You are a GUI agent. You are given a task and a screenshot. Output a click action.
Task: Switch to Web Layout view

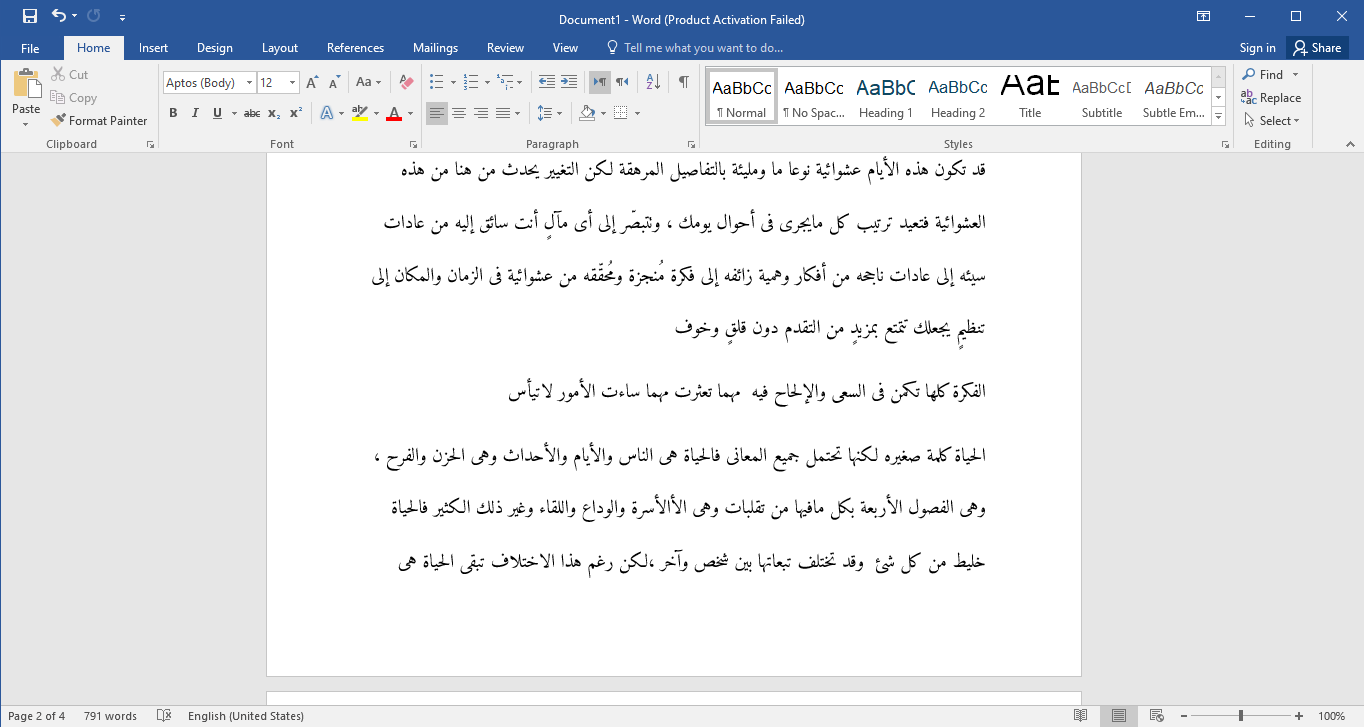point(1156,716)
